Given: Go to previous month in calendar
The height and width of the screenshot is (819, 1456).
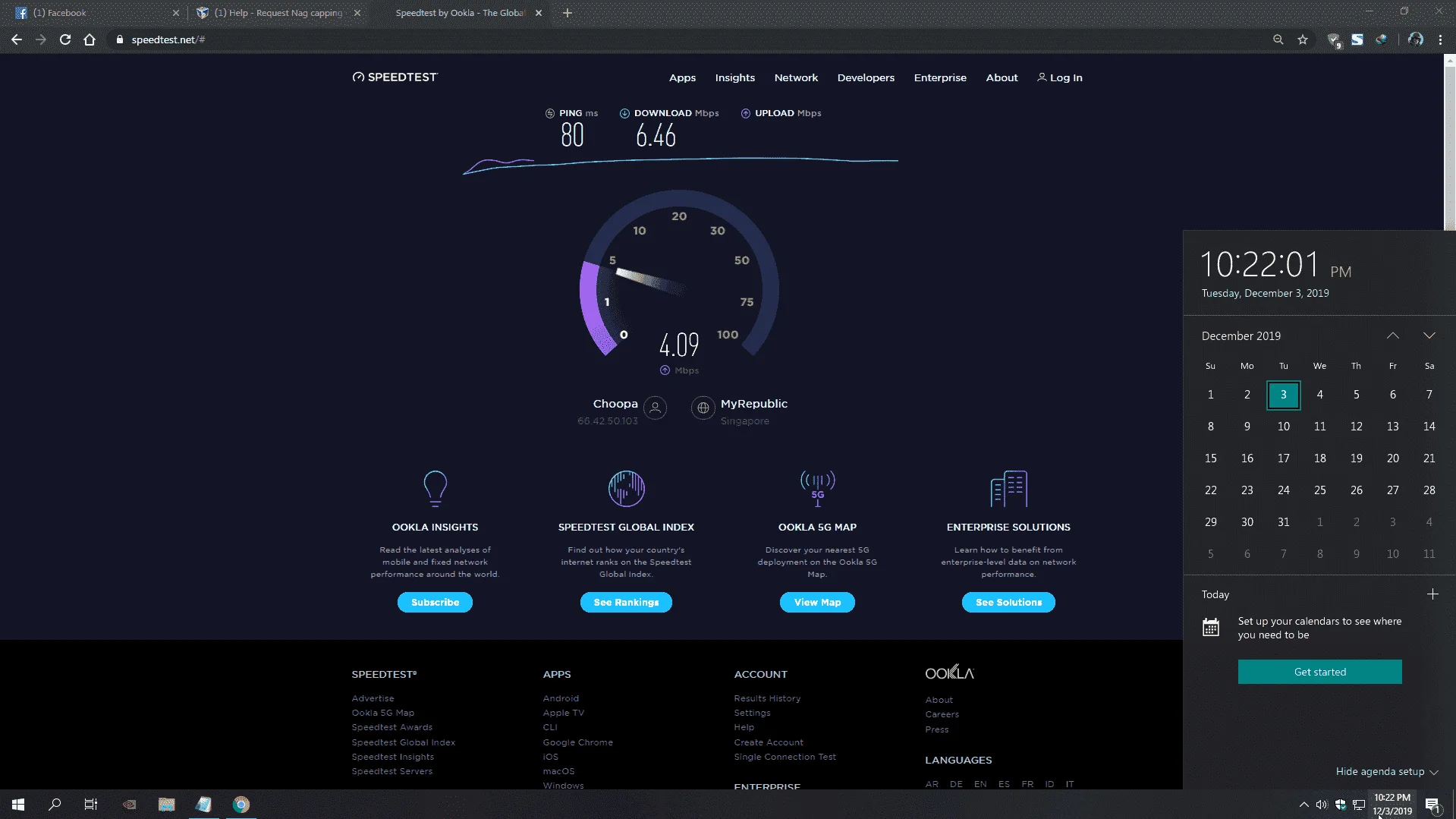Looking at the screenshot, I should tap(1393, 335).
